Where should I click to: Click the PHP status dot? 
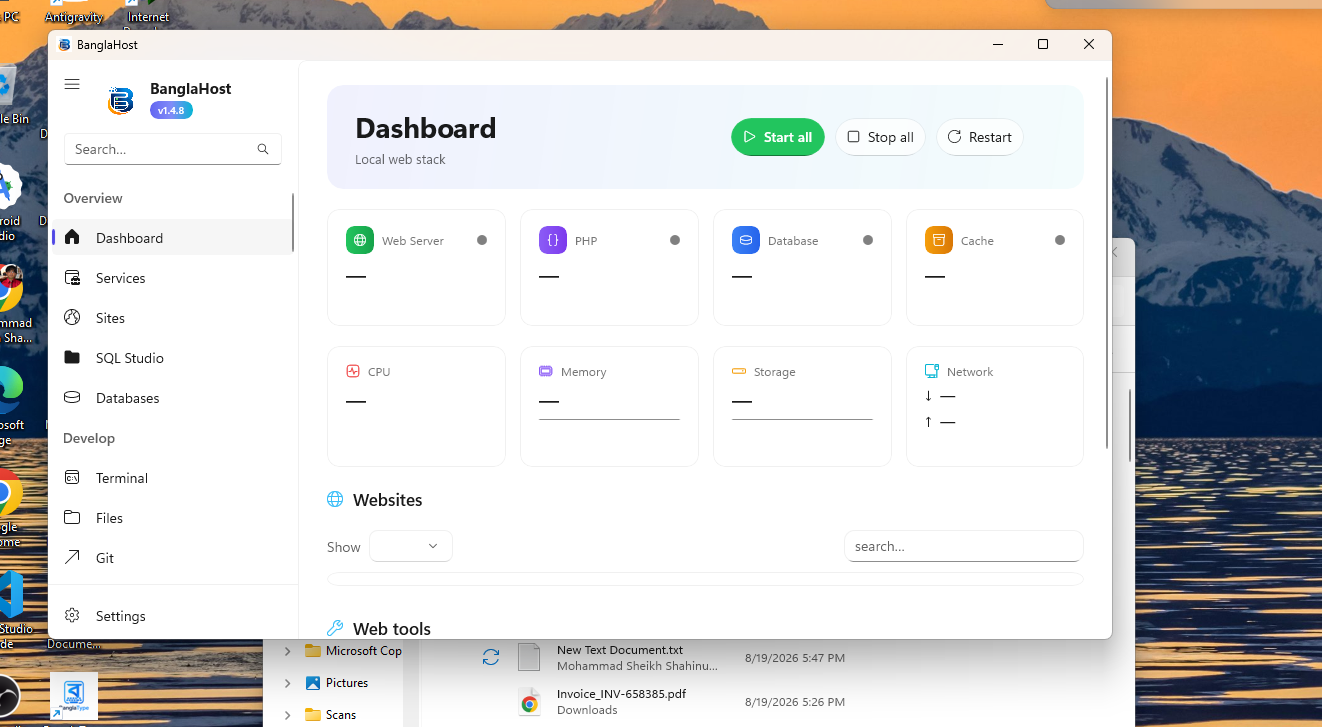(675, 240)
